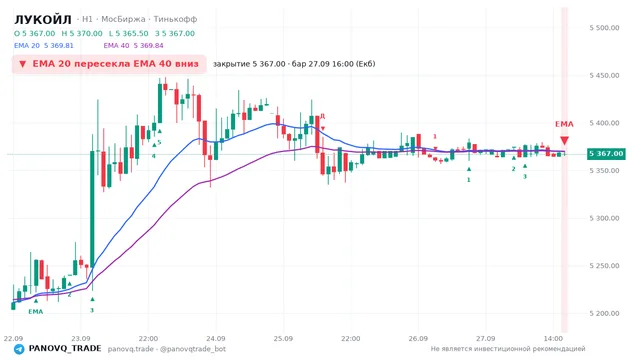Click the 25.09 date axis label
The height and width of the screenshot is (360, 640).
pos(283,338)
